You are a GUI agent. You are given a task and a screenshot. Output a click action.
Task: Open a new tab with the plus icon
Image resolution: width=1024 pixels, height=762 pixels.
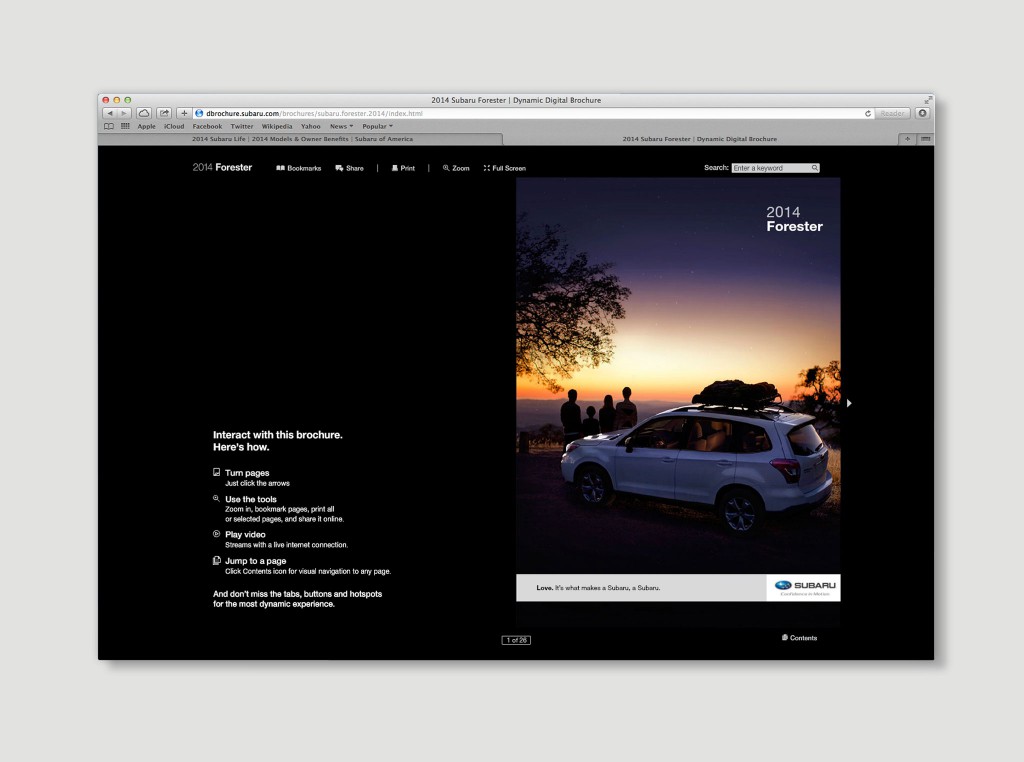pos(907,139)
